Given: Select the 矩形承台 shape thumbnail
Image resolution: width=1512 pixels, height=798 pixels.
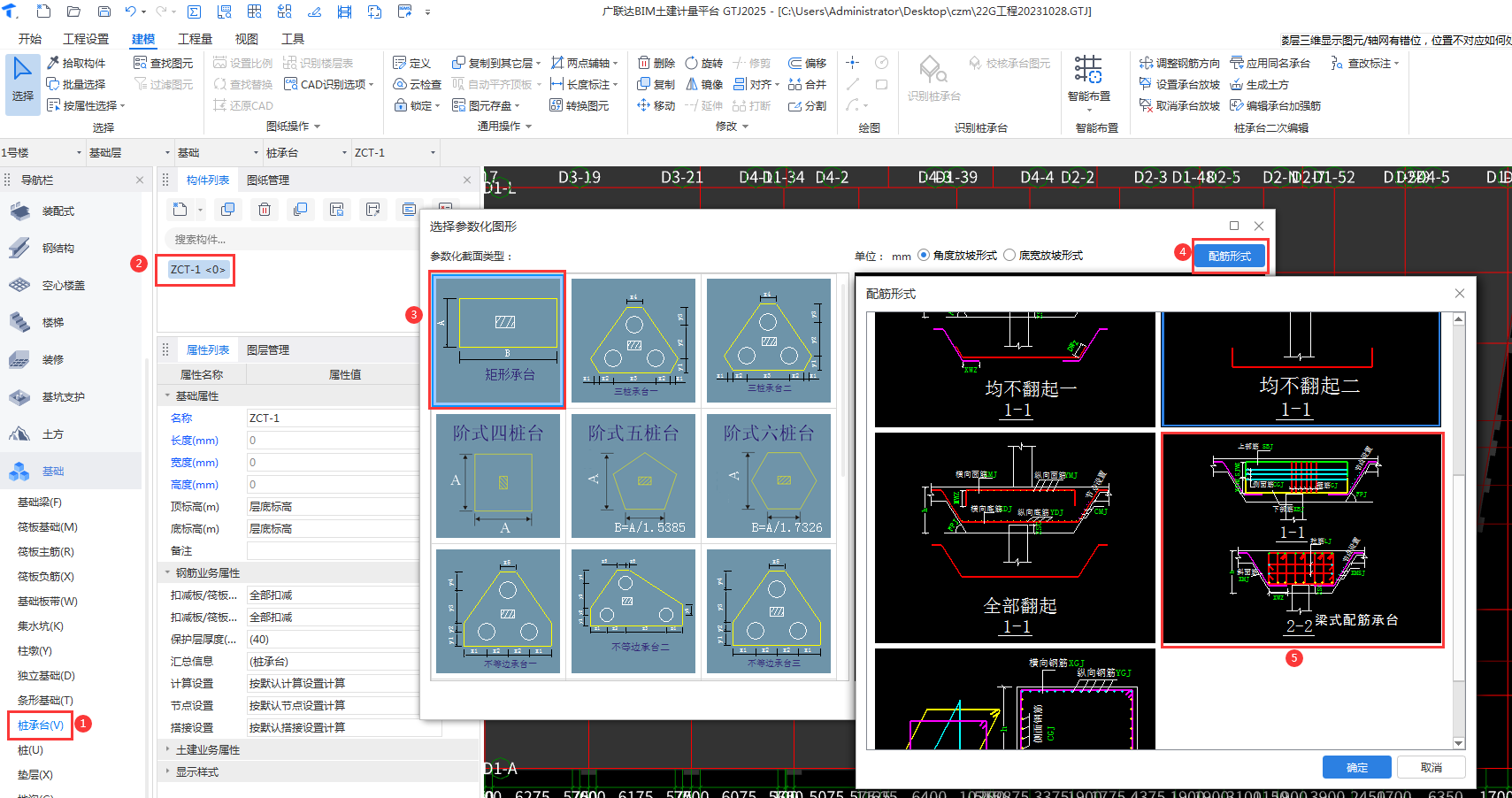Looking at the screenshot, I should coord(497,340).
